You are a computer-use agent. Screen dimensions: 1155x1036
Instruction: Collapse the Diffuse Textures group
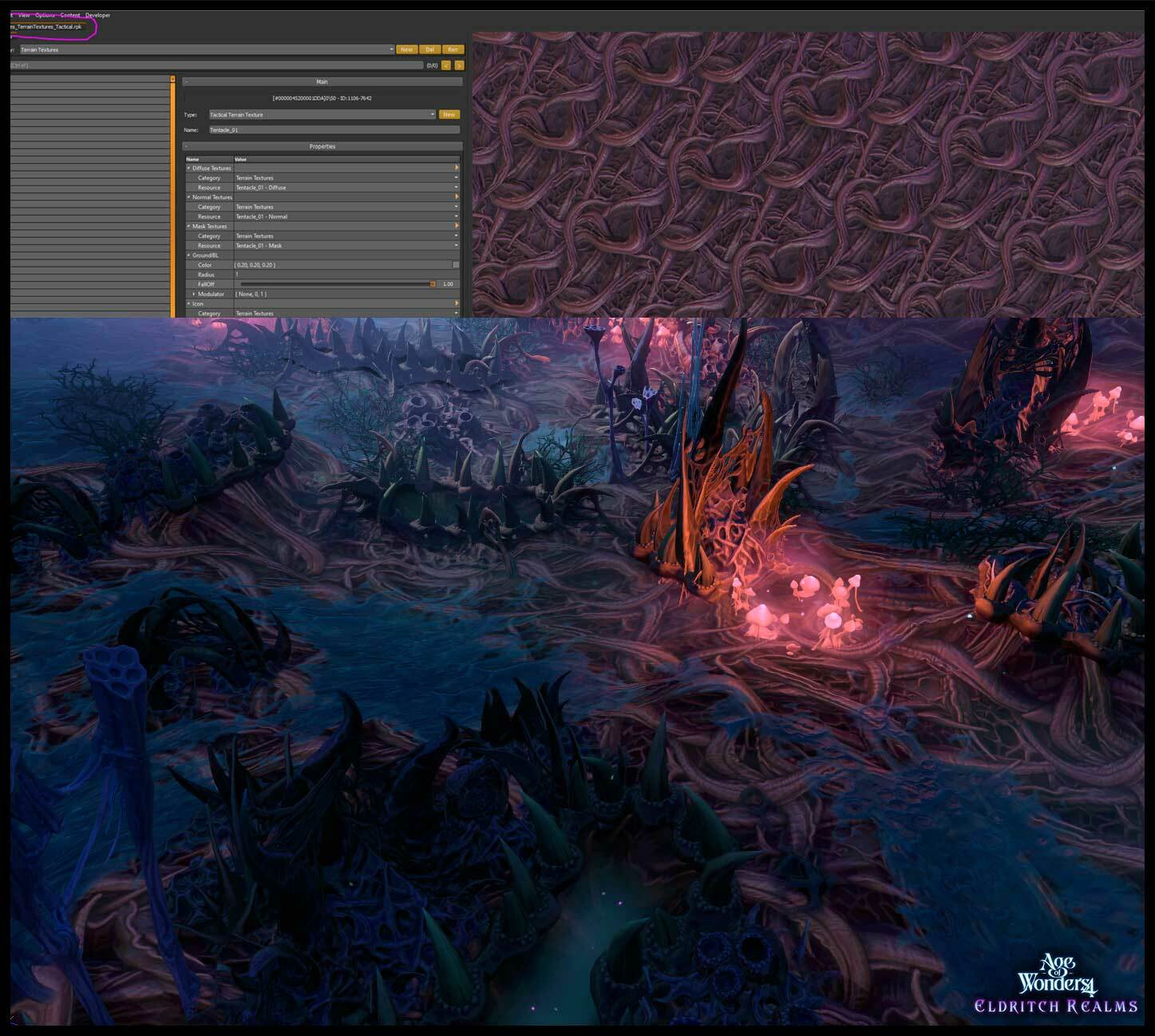tap(189, 168)
